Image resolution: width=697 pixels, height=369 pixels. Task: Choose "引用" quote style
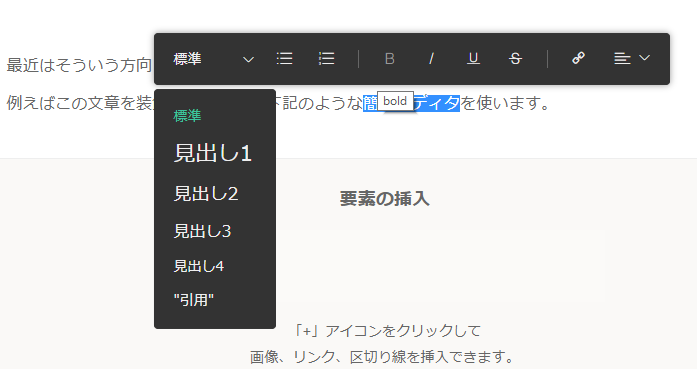coord(193,300)
